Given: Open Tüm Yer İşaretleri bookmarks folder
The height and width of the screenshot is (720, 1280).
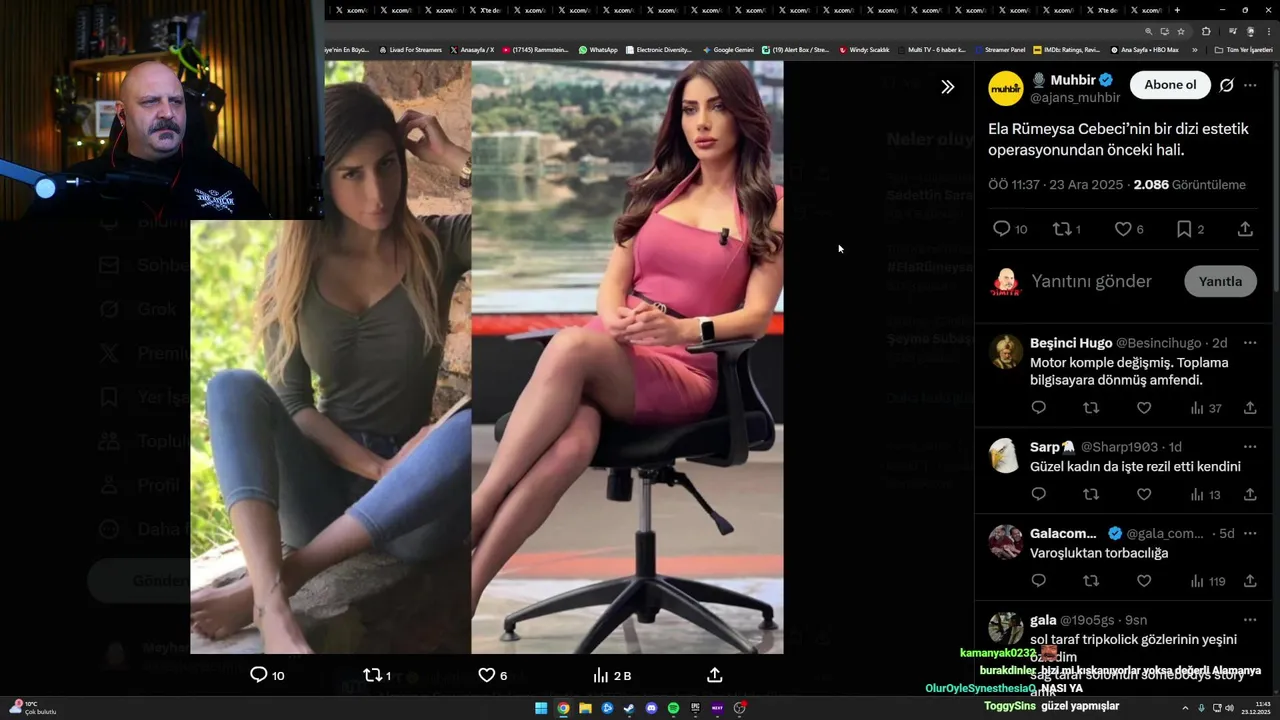Looking at the screenshot, I should [1243, 50].
